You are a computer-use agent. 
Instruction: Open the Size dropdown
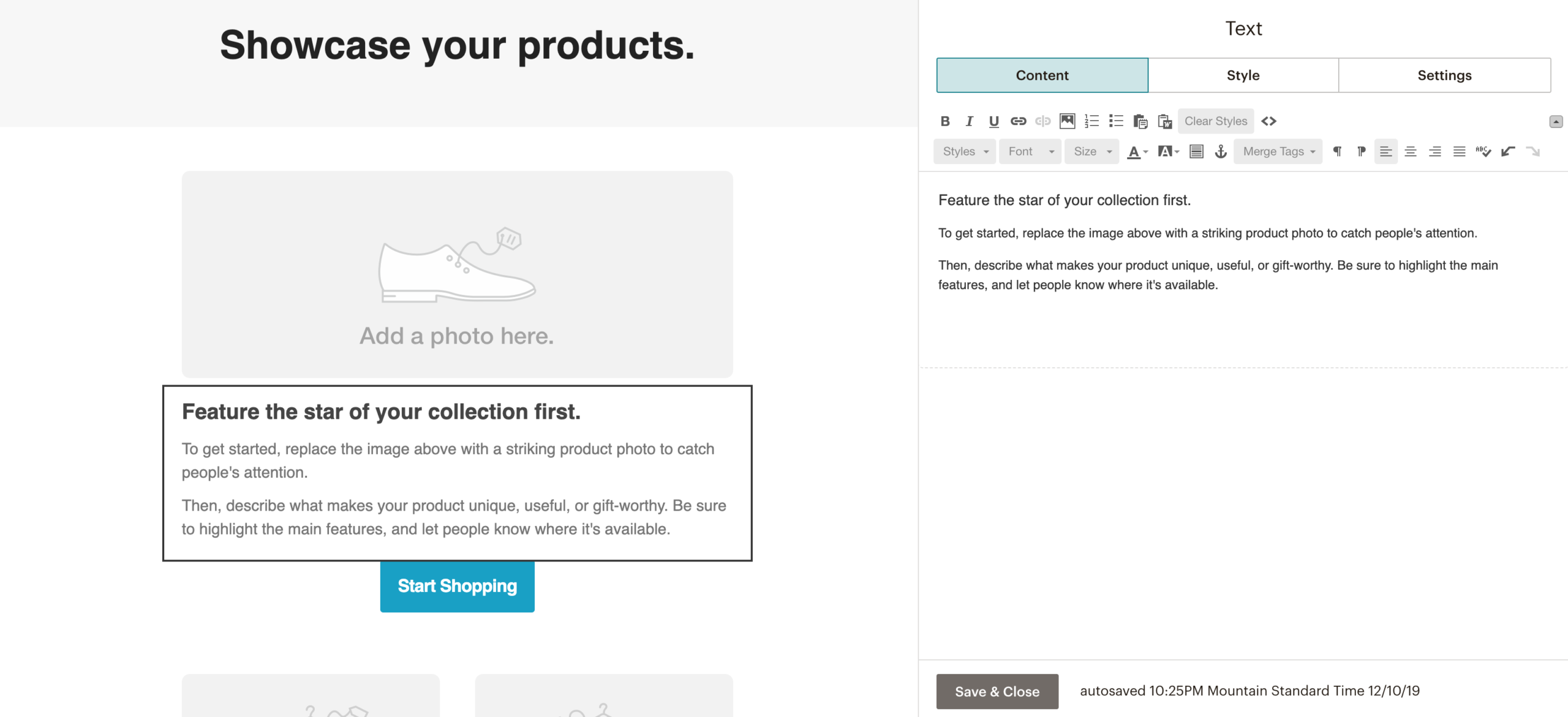coord(1091,151)
